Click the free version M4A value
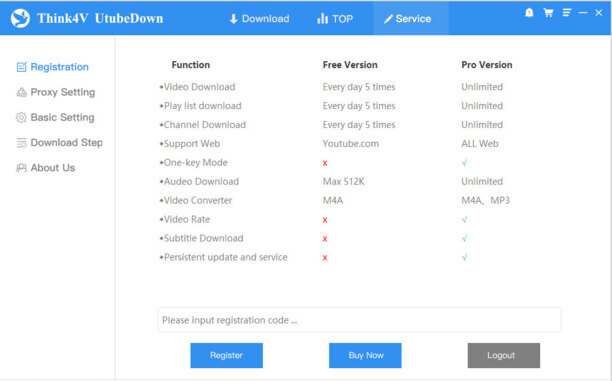This screenshot has height=381, width=612. click(x=333, y=201)
